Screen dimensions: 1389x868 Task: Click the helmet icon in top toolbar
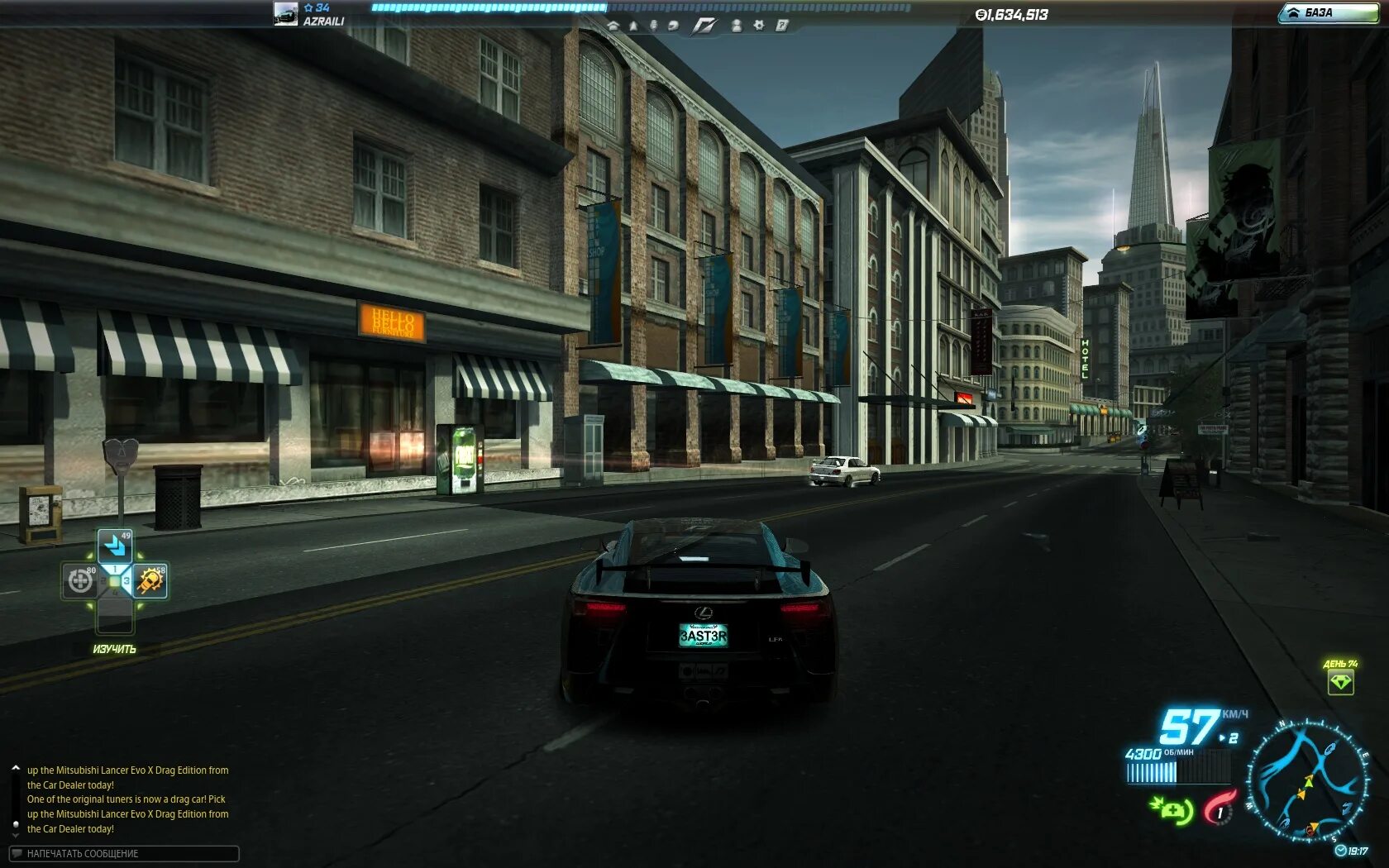pos(673,26)
